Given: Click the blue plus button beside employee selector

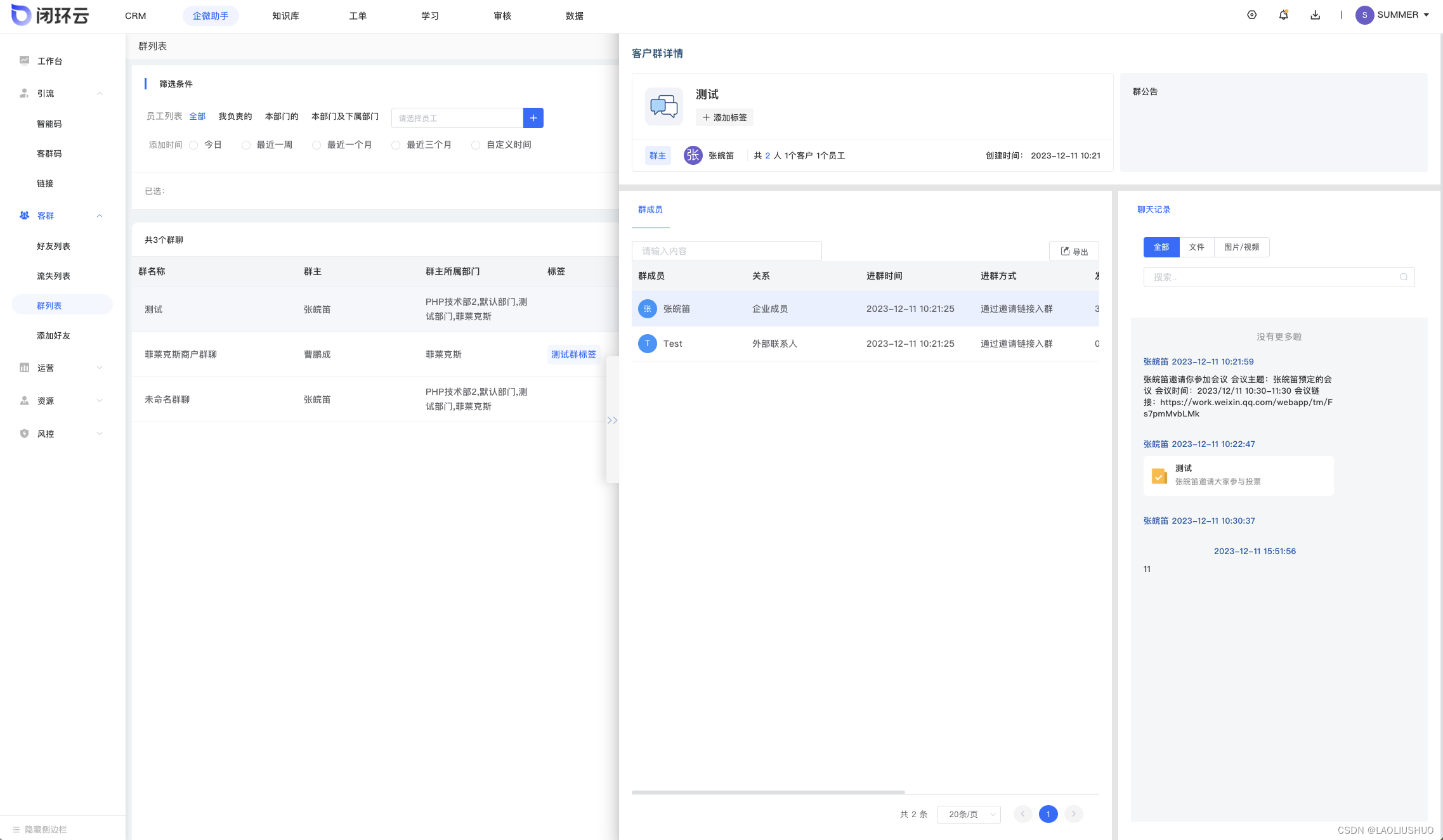Looking at the screenshot, I should (x=533, y=118).
